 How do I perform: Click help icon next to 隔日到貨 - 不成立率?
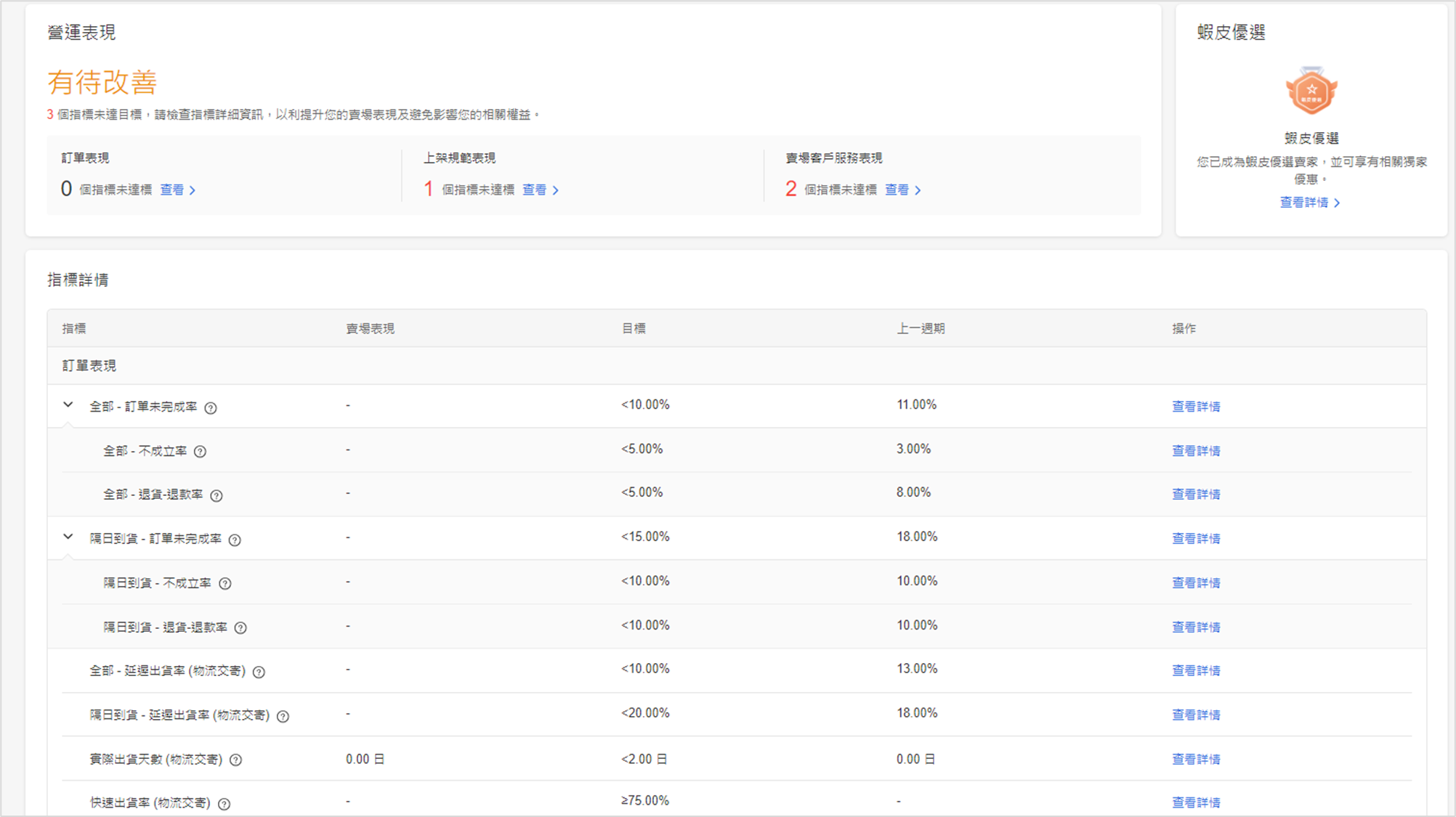(225, 584)
